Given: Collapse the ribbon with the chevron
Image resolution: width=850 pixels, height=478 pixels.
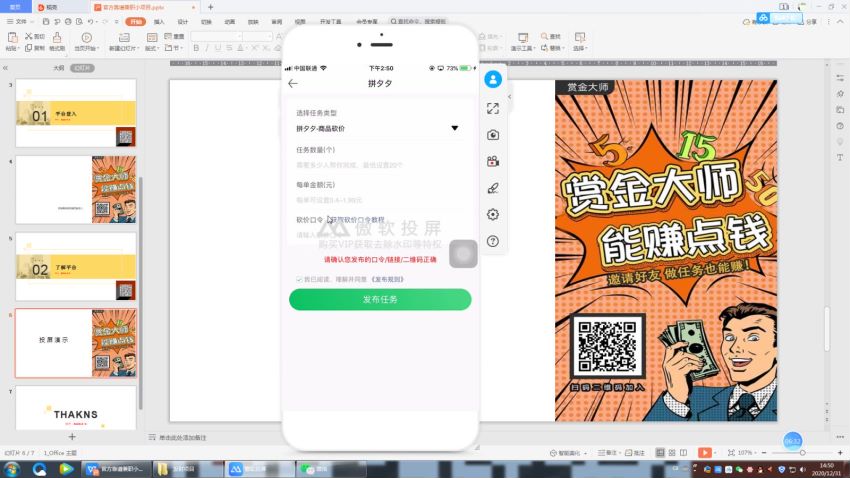Looking at the screenshot, I should (x=840, y=22).
